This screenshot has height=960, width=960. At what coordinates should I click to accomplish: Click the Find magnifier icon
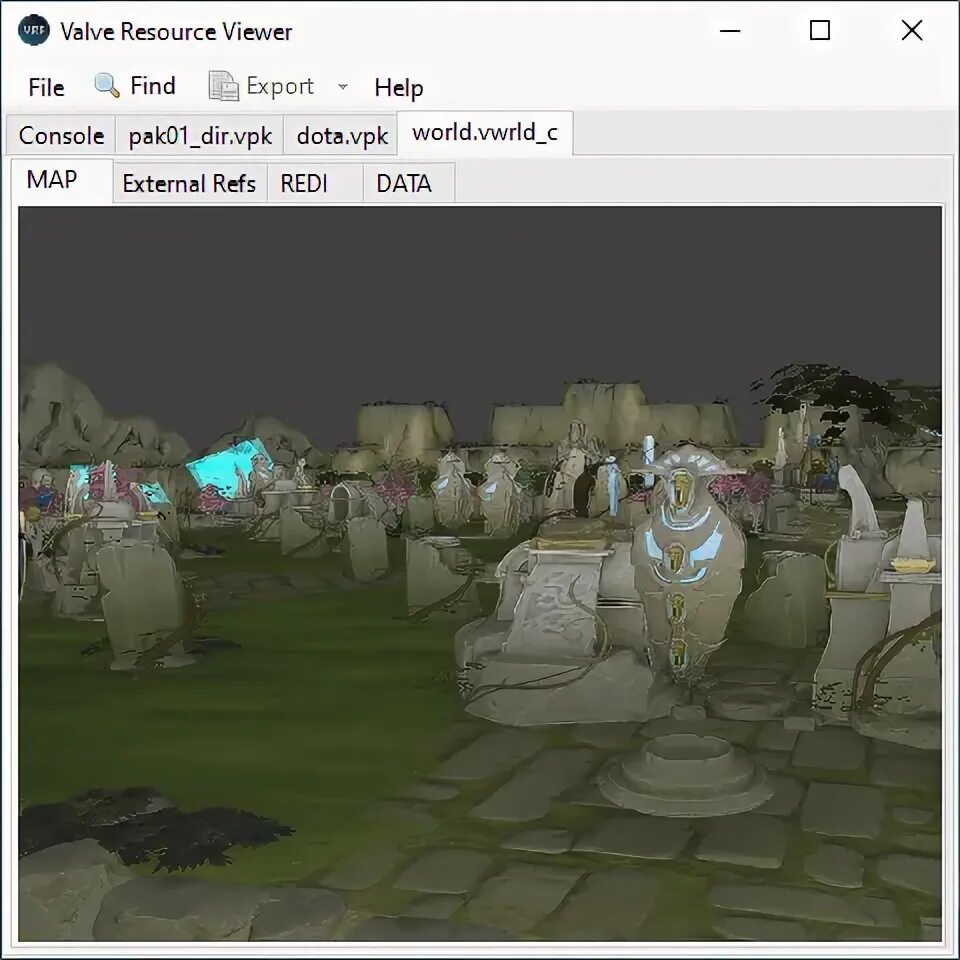coord(107,86)
